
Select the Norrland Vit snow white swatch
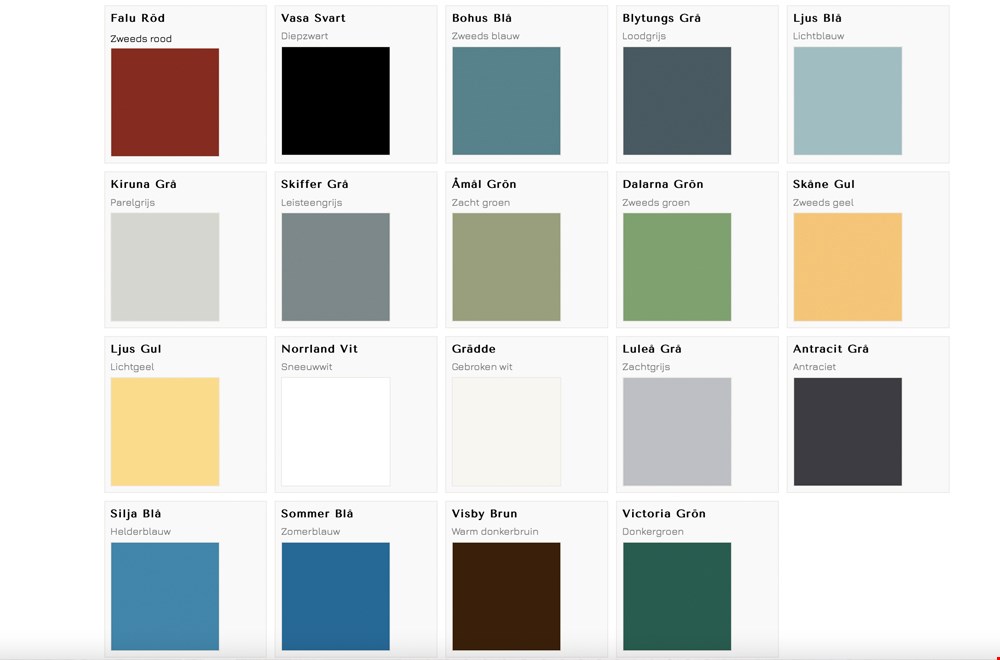[x=335, y=432]
